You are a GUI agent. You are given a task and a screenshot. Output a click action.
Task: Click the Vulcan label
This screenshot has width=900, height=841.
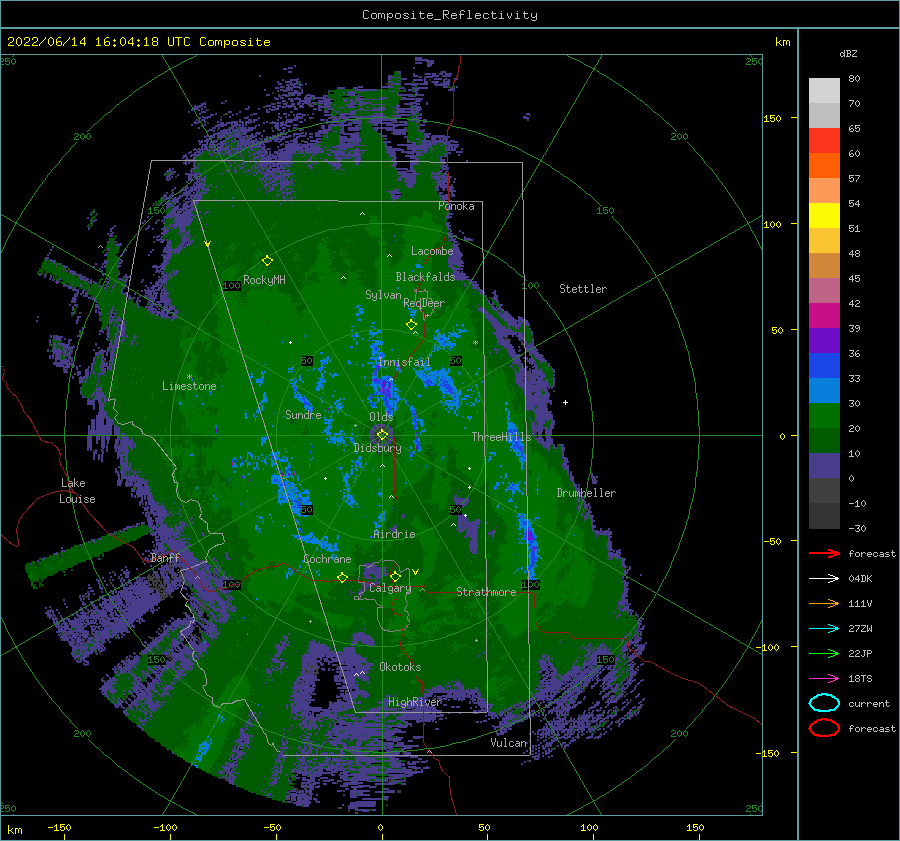pyautogui.click(x=509, y=742)
